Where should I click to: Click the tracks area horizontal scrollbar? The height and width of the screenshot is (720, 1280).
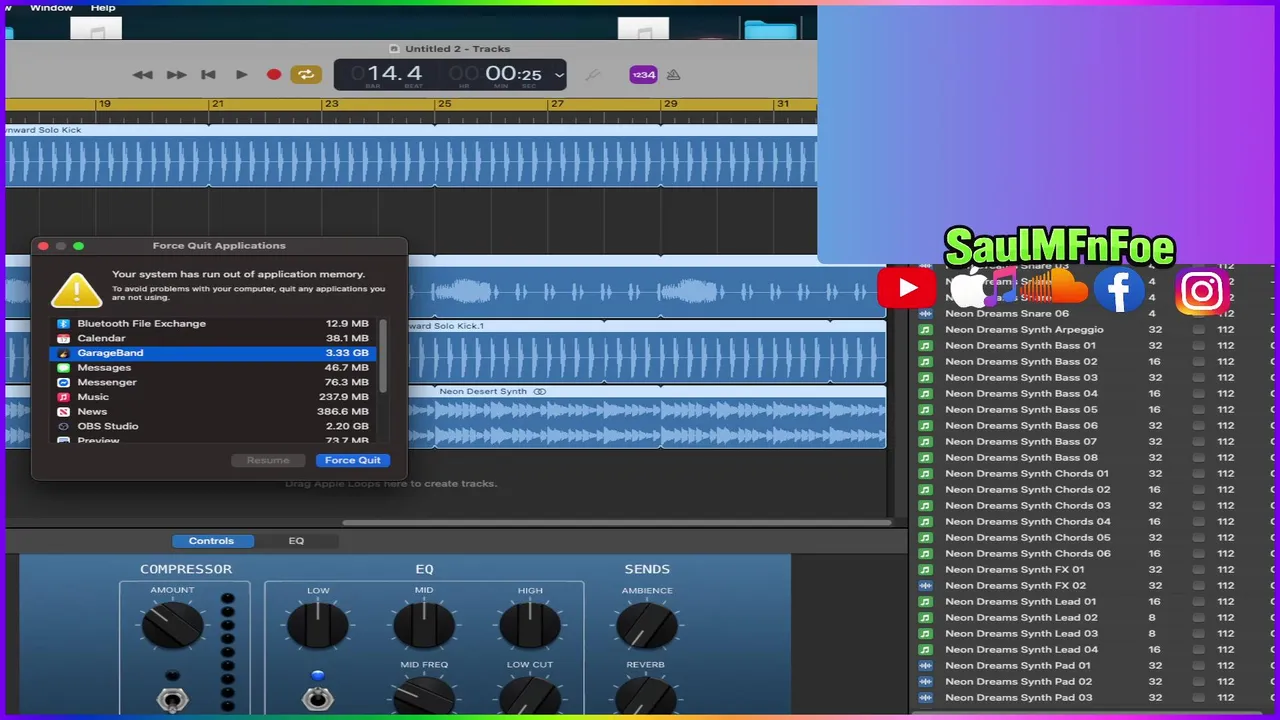[x=617, y=522]
